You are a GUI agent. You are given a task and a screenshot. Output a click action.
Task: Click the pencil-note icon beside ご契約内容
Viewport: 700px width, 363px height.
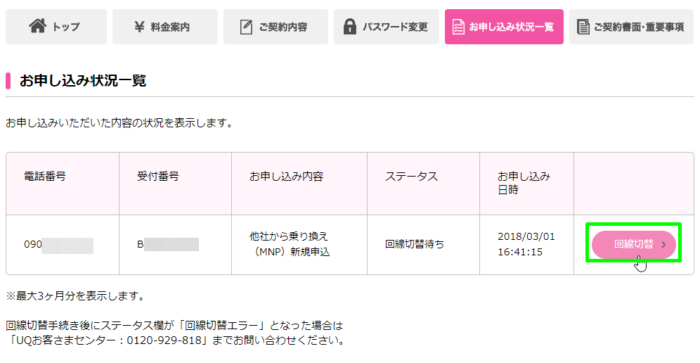pyautogui.click(x=246, y=27)
